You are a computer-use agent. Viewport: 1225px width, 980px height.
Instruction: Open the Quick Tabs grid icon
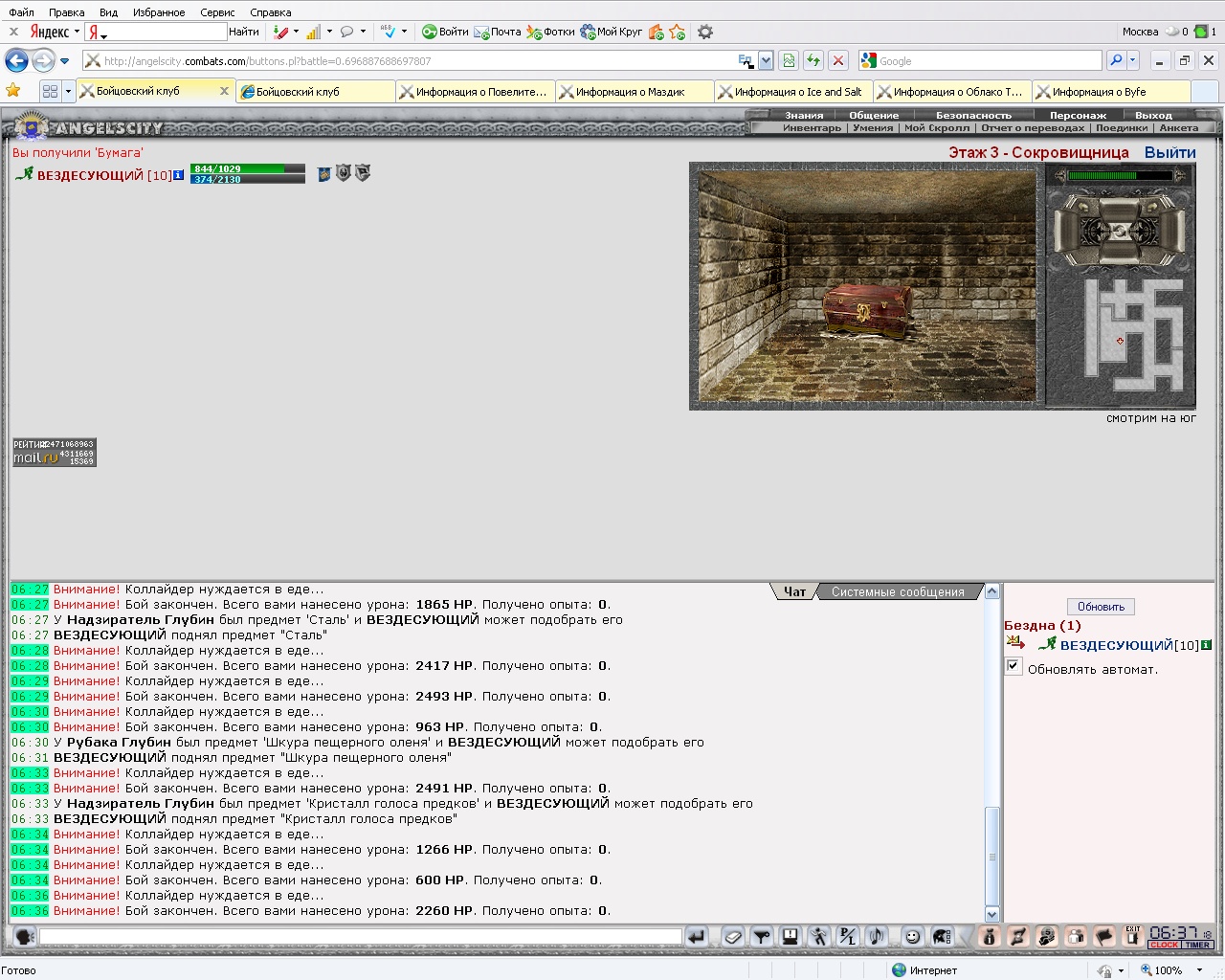click(x=50, y=91)
